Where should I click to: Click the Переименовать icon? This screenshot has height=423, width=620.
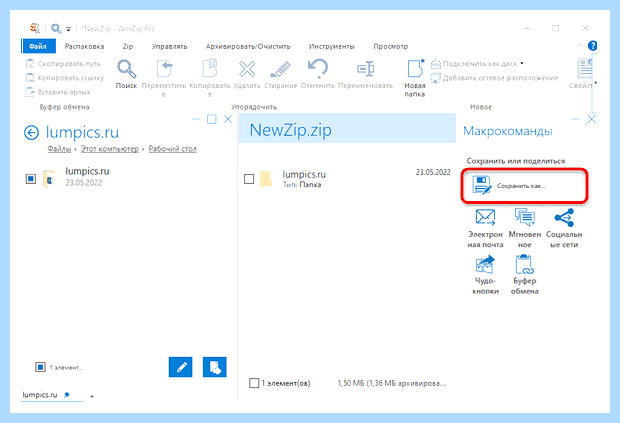tap(365, 69)
